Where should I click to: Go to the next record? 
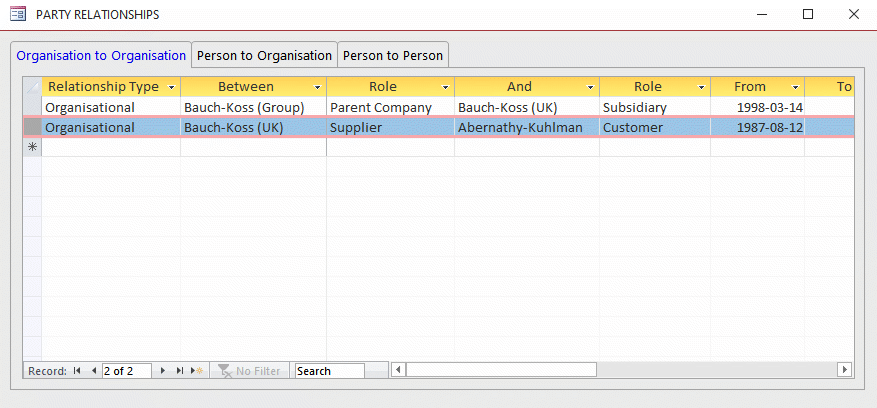coord(163,371)
